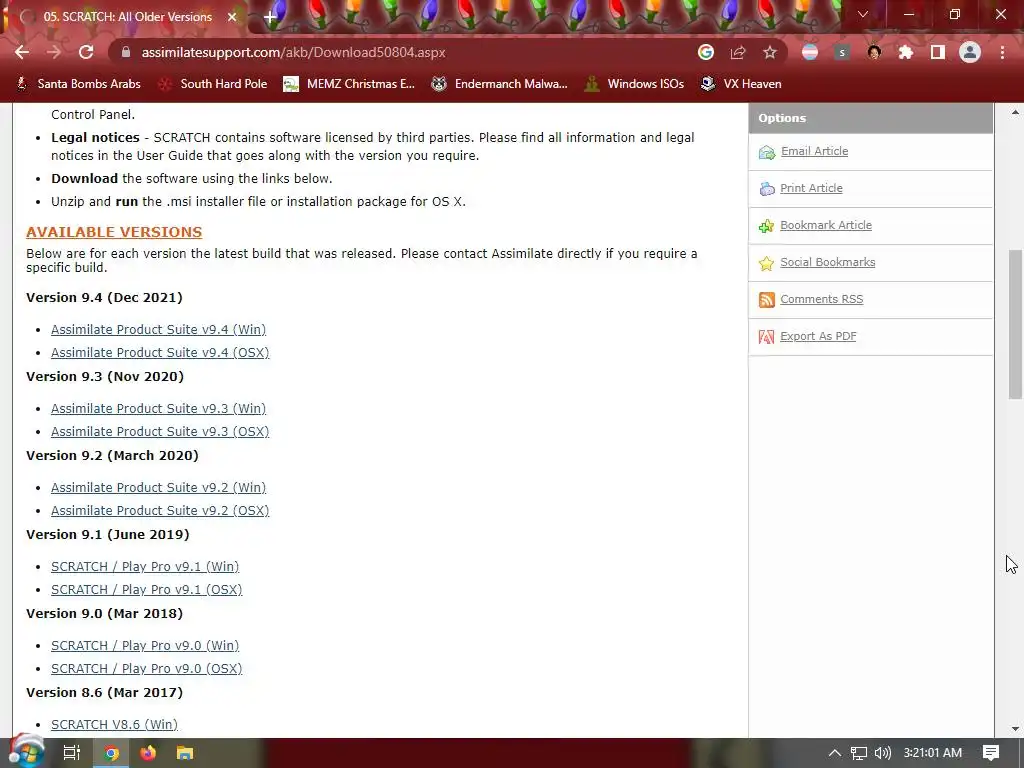Image resolution: width=1024 pixels, height=768 pixels.
Task: Click the face avatar extension icon
Action: coord(874,52)
